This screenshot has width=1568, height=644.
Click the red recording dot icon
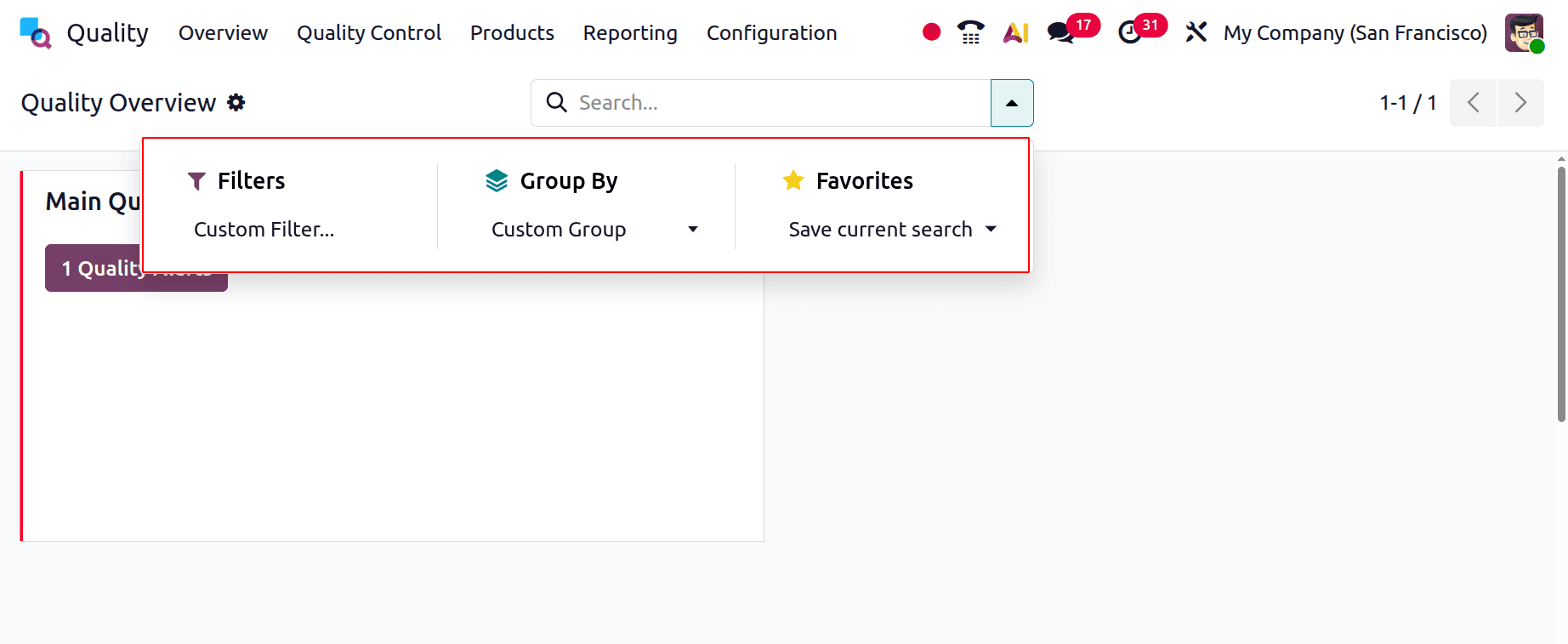click(x=931, y=32)
